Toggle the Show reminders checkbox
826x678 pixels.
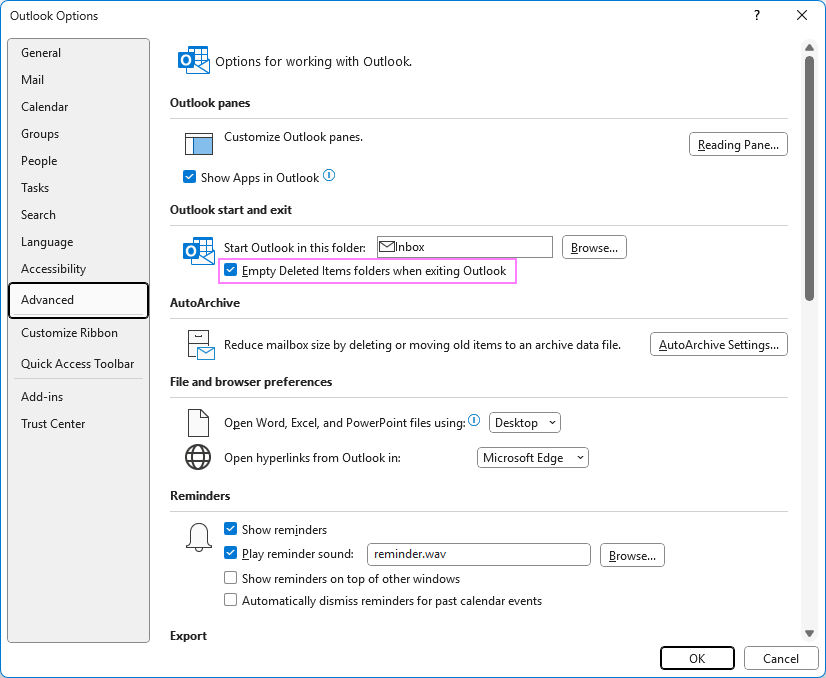coord(230,529)
